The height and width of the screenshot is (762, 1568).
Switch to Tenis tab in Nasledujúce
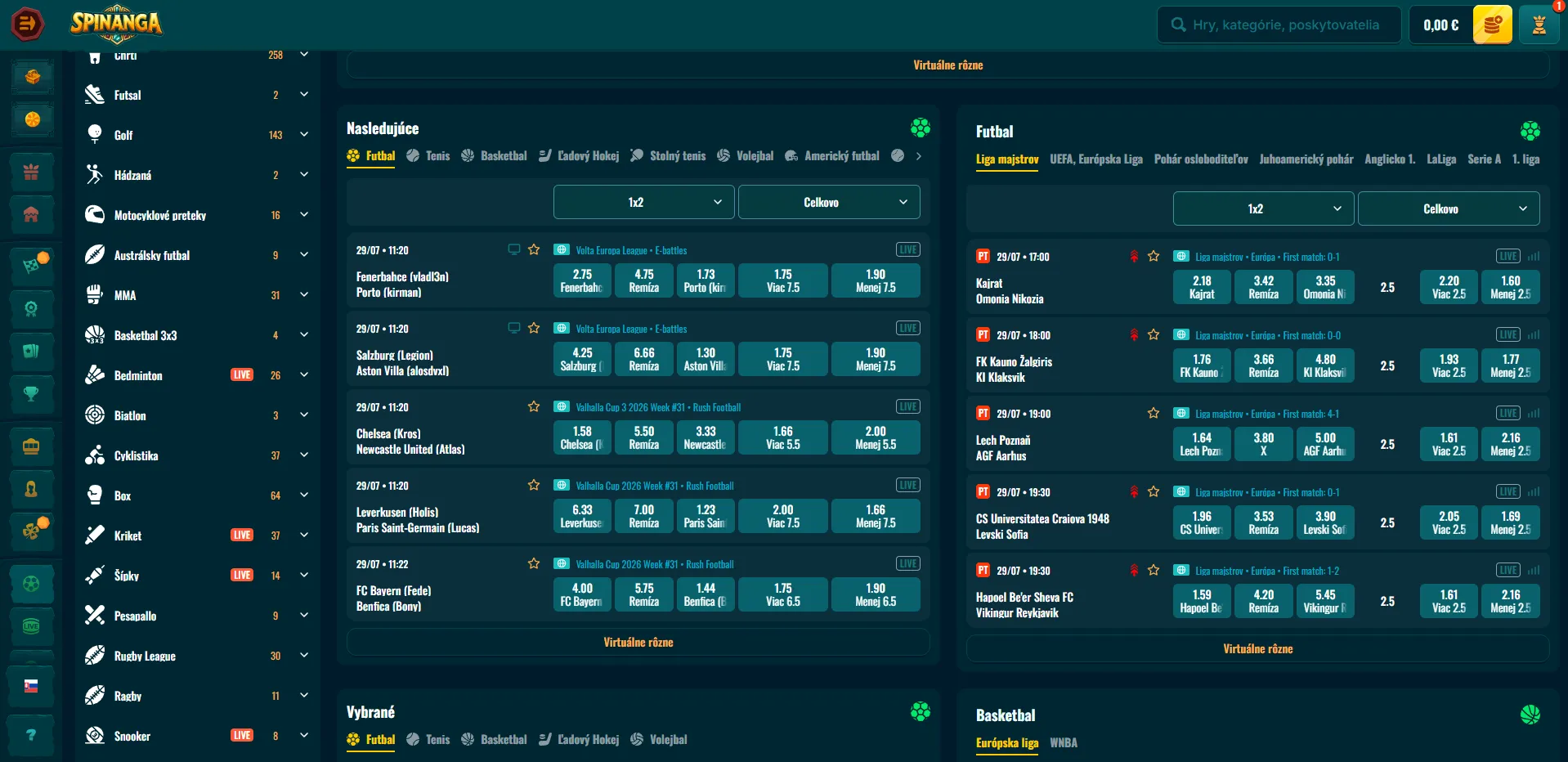click(428, 156)
